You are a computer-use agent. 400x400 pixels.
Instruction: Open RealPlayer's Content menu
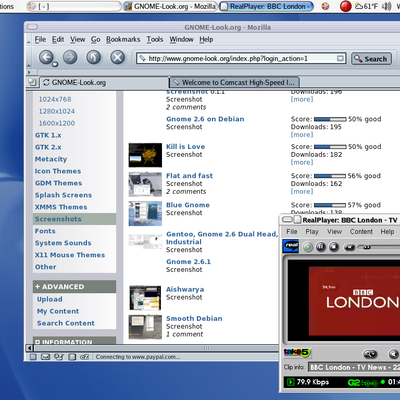pyautogui.click(x=361, y=232)
